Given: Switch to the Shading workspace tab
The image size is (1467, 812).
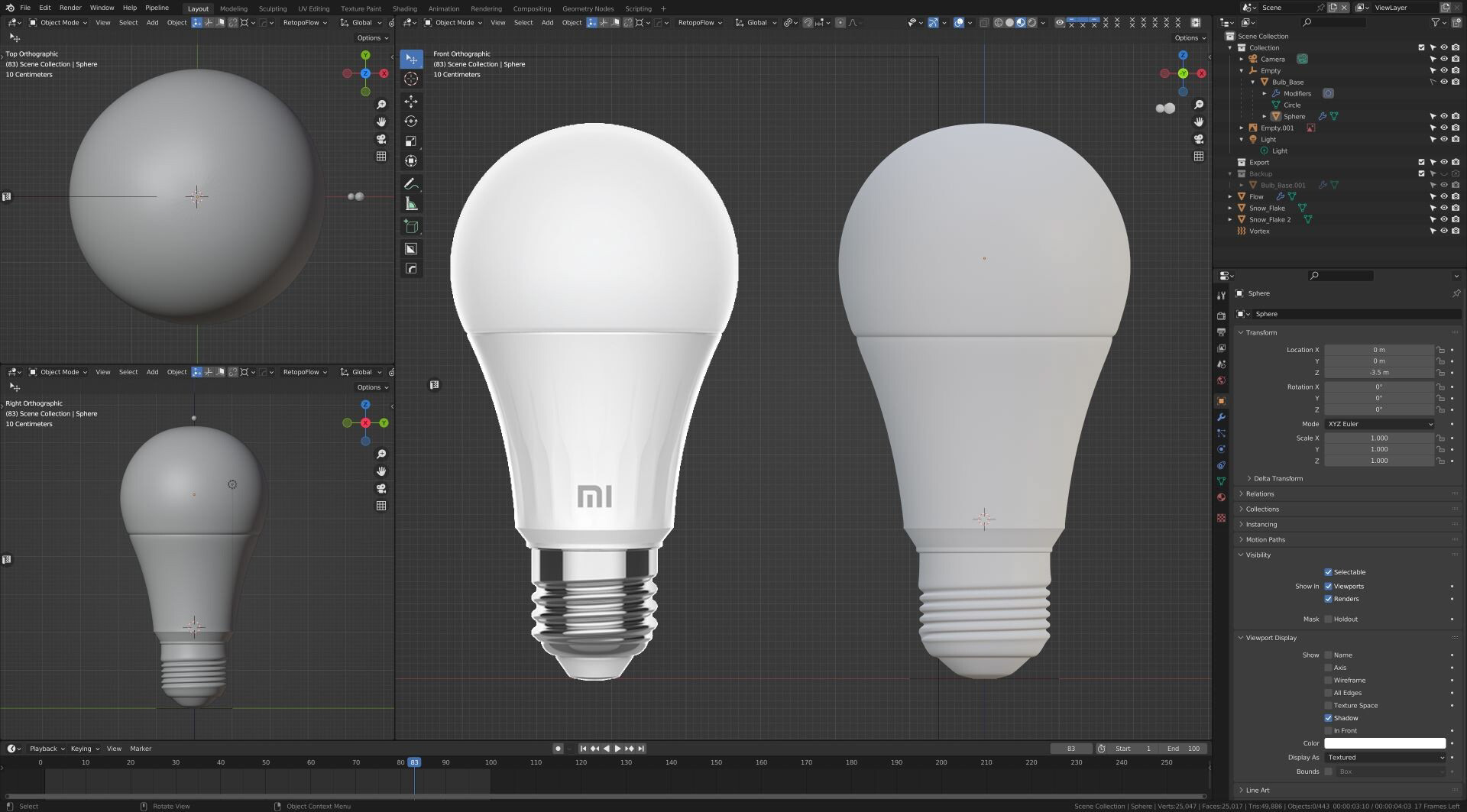Looking at the screenshot, I should coord(405,9).
